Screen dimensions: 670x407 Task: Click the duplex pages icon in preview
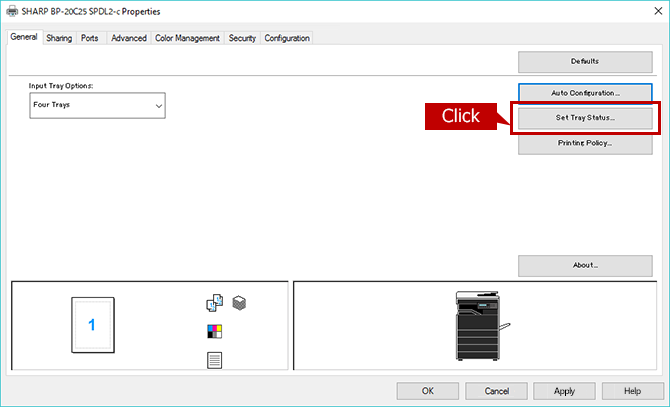point(215,303)
